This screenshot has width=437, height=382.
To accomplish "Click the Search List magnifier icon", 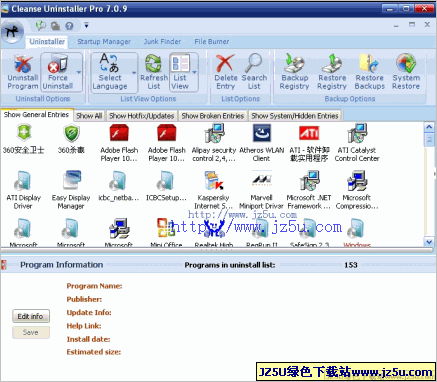I will 254,63.
